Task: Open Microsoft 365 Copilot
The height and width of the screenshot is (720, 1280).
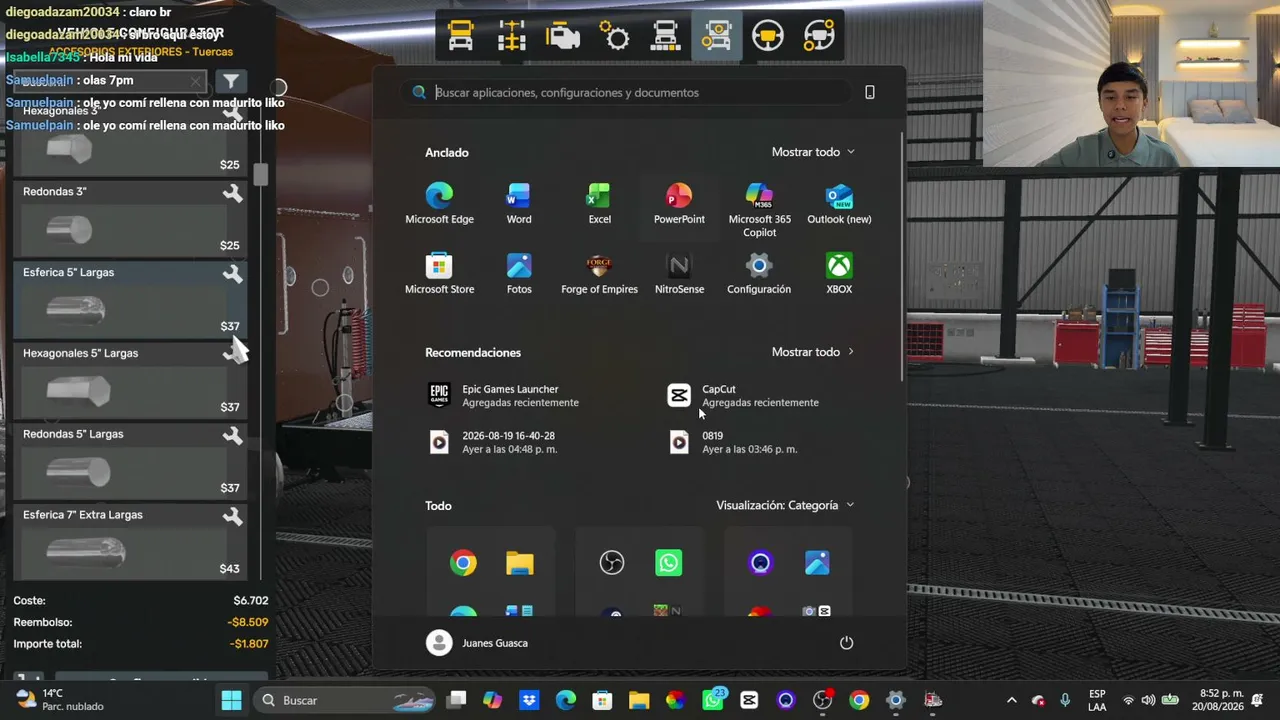Action: [759, 209]
